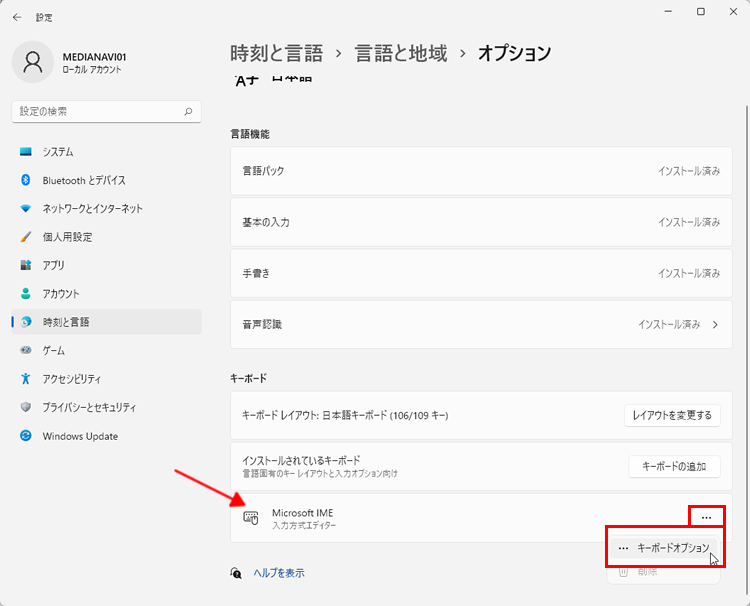Open Windows Update in the sidebar
Viewport: 750px width, 606px height.
pyautogui.click(x=106, y=436)
